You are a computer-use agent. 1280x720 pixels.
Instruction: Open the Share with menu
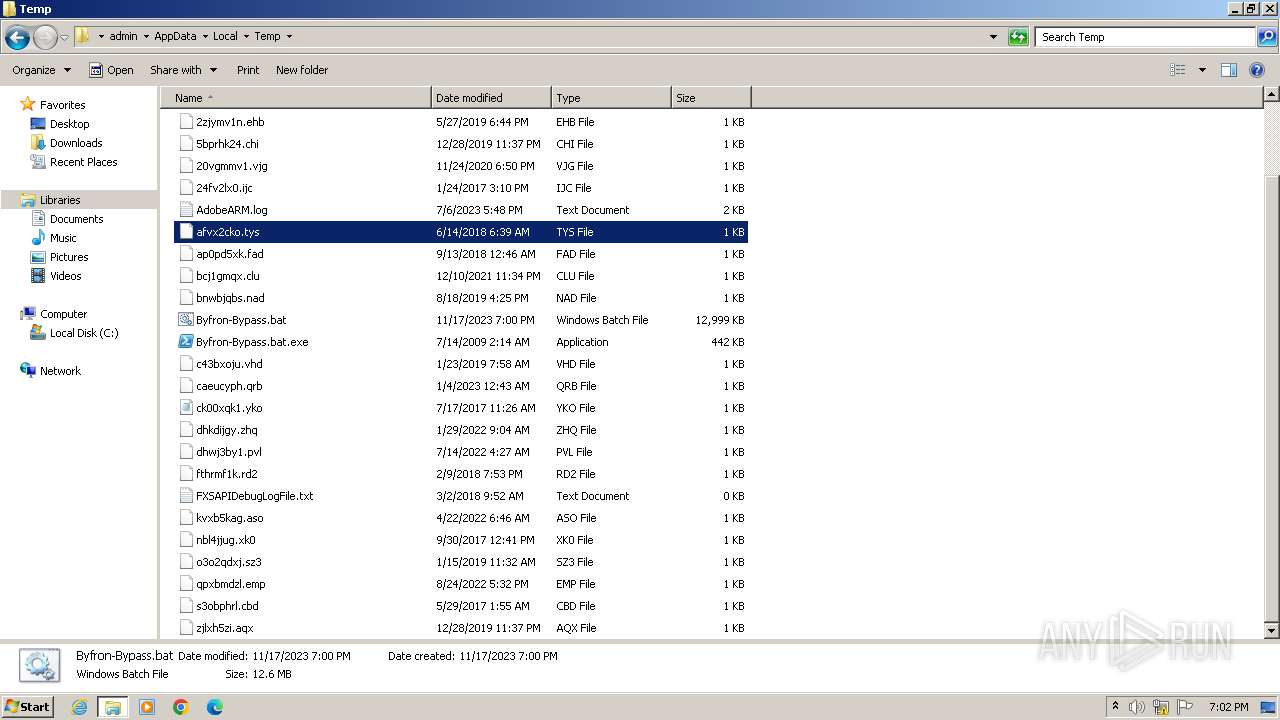[183, 70]
